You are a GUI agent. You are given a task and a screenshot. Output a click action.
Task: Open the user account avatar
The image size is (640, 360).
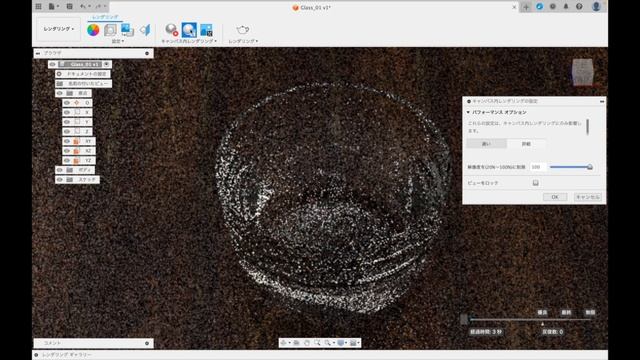coord(596,7)
